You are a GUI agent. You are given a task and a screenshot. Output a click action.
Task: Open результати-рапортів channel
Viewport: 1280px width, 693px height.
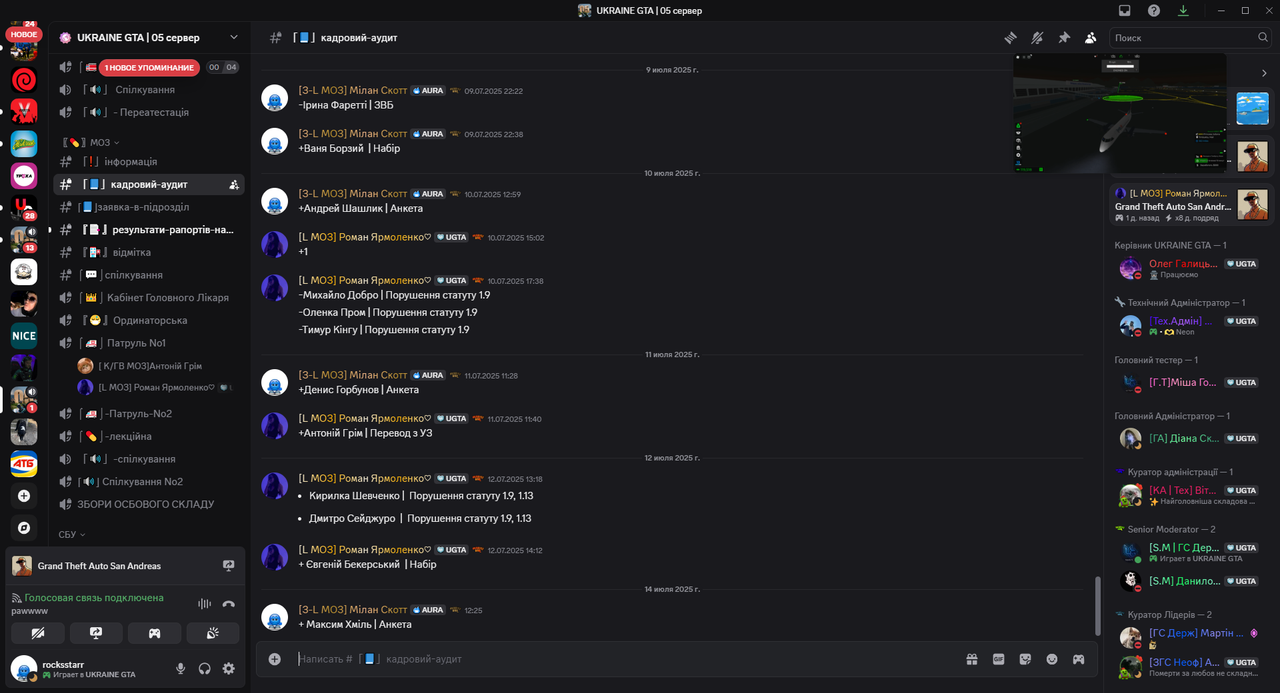click(x=150, y=229)
